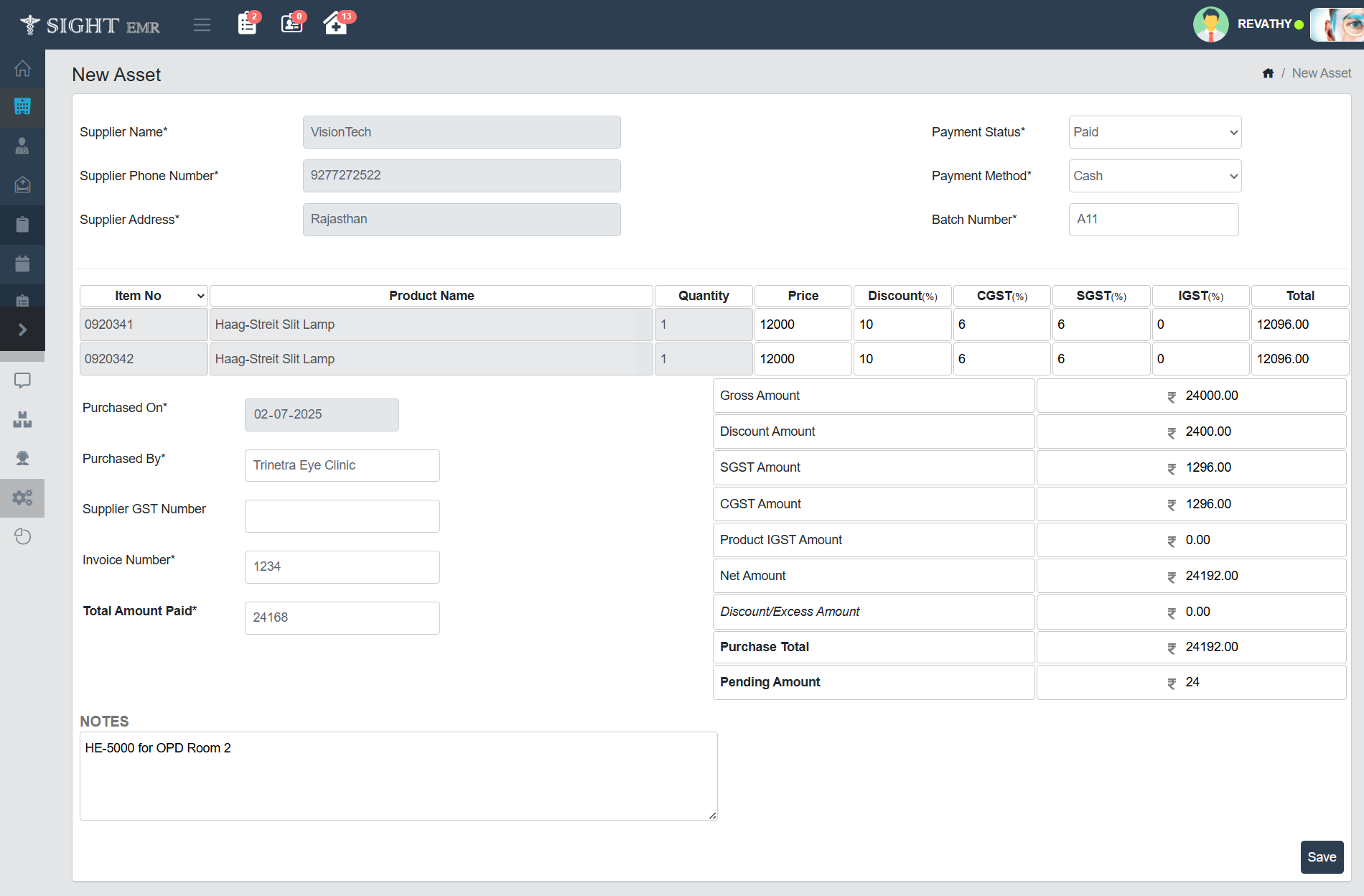
Task: Open the building icon in the sidebar
Action: [22, 107]
